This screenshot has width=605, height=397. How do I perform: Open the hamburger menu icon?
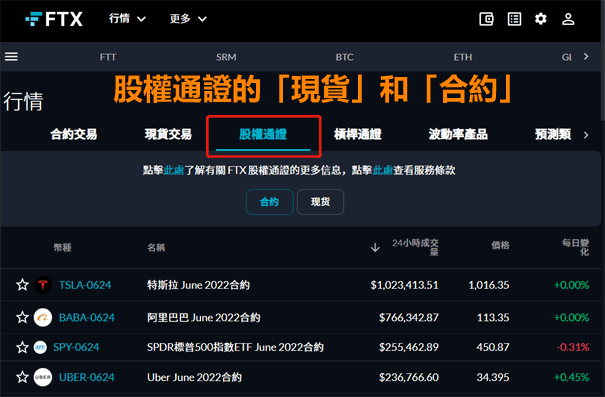pos(11,57)
